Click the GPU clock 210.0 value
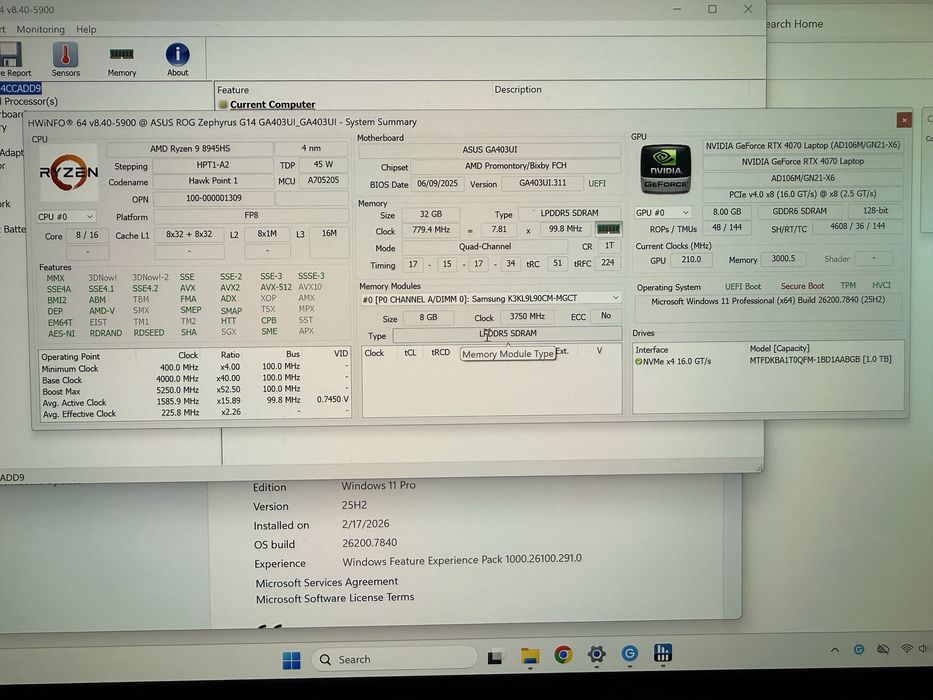Image resolution: width=933 pixels, height=700 pixels. click(691, 260)
